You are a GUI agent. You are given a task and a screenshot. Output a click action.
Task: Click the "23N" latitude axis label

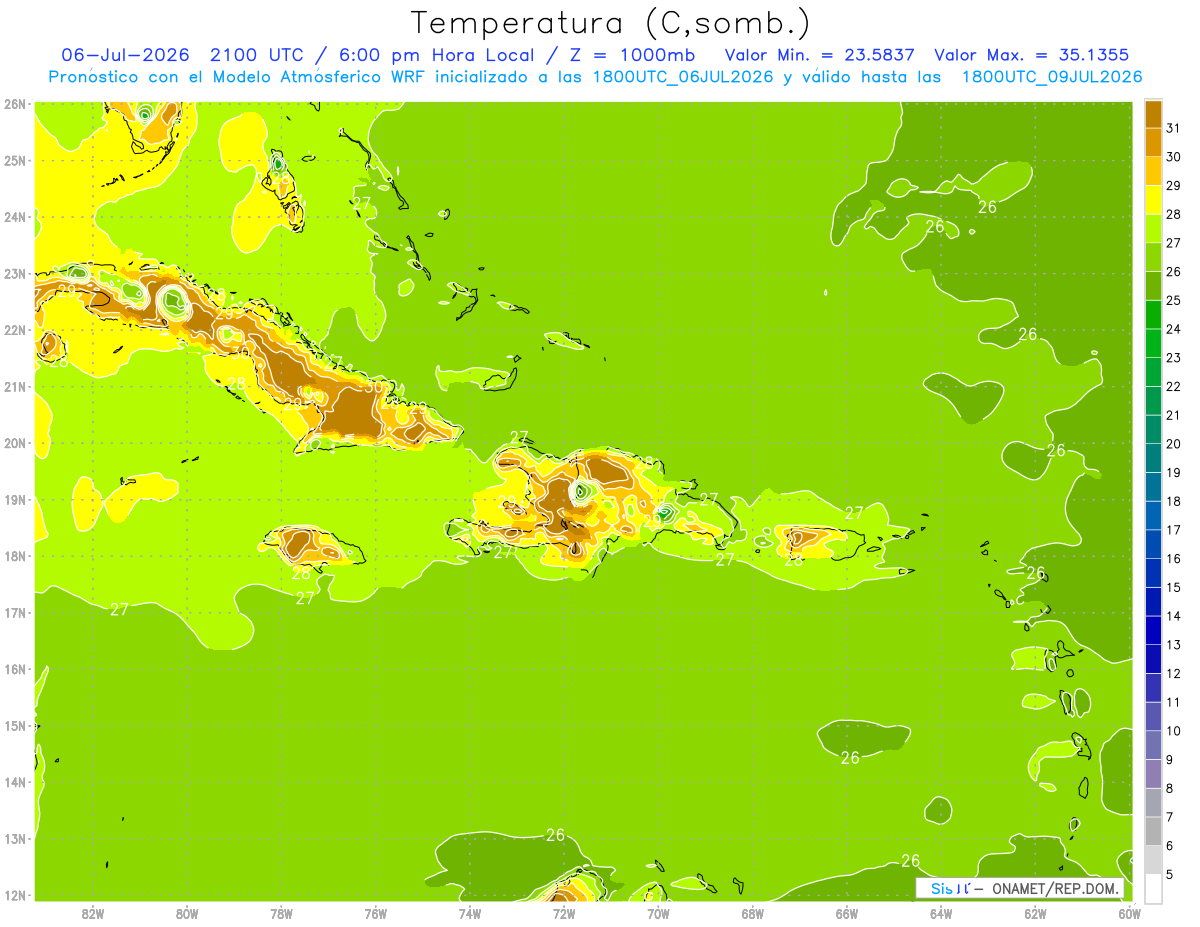point(15,273)
